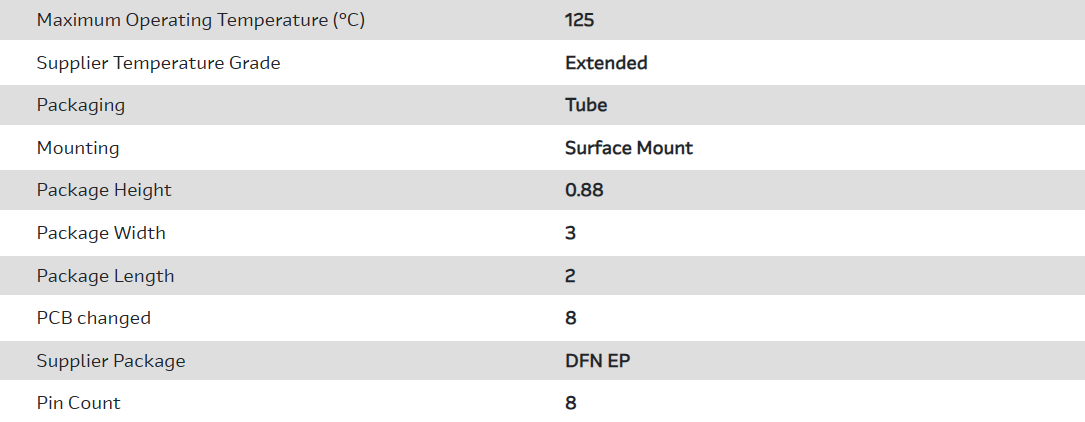Image resolution: width=1085 pixels, height=422 pixels.
Task: Click the Packaging row label
Action: [81, 105]
